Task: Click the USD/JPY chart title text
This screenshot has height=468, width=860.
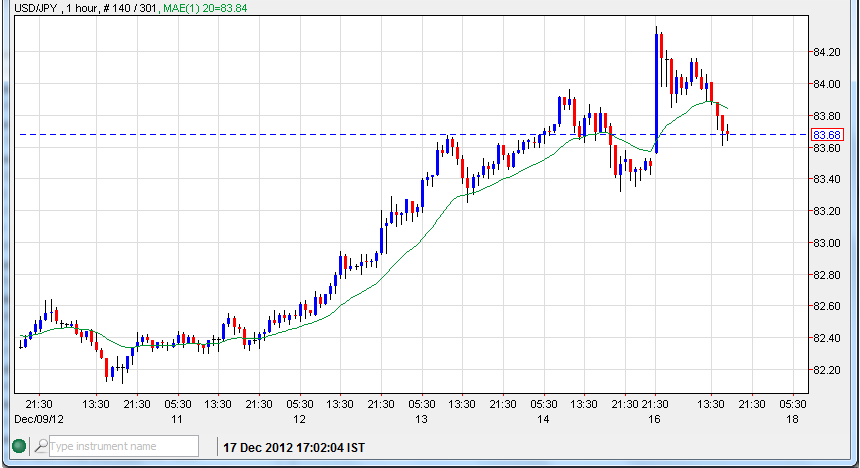Action: point(36,8)
